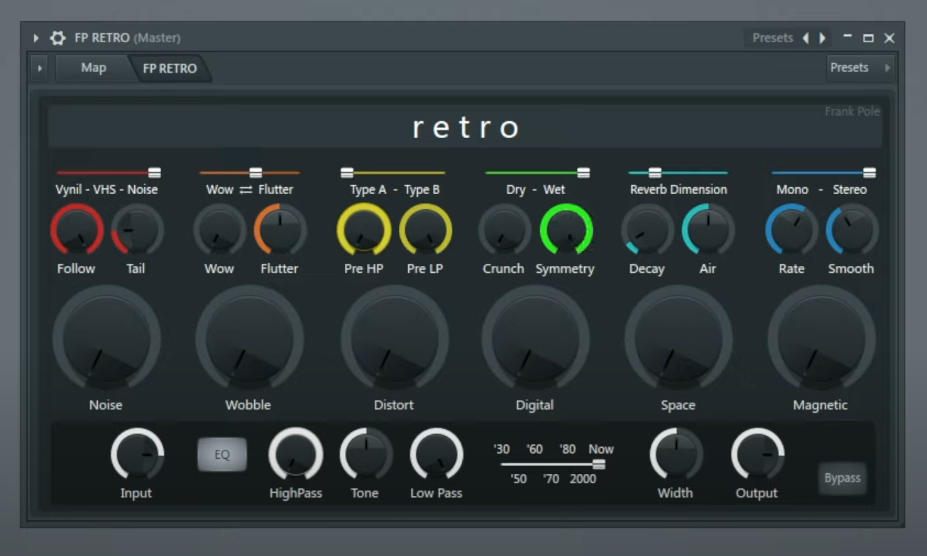
Task: Click the Tone knob
Action: pyautogui.click(x=366, y=454)
